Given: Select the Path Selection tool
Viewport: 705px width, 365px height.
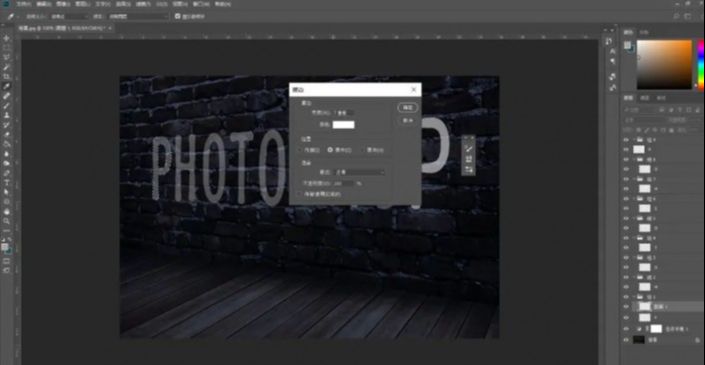Looking at the screenshot, I should pyautogui.click(x=6, y=192).
